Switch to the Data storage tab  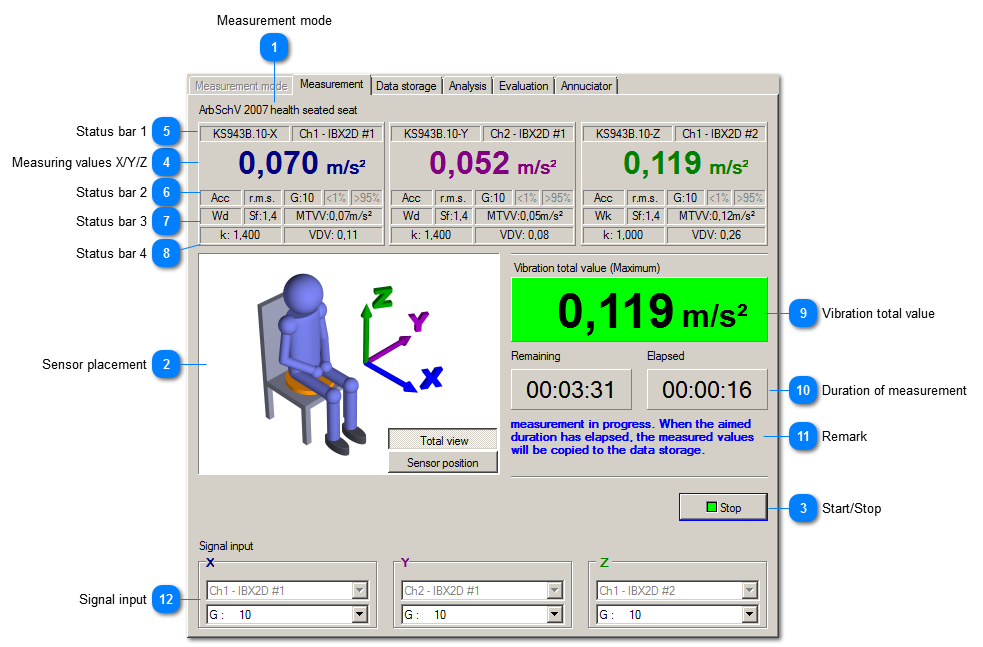click(406, 86)
